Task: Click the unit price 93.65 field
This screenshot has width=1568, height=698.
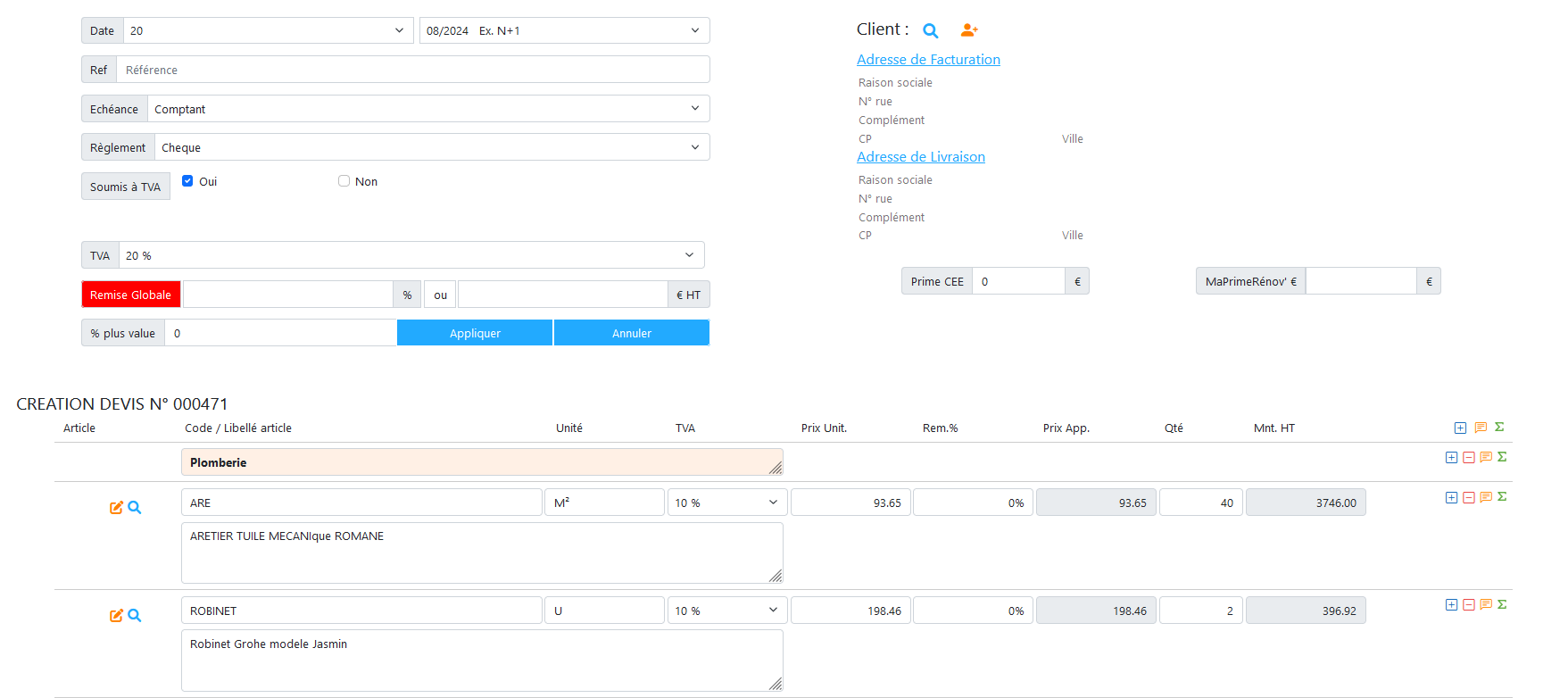Action: coord(850,503)
